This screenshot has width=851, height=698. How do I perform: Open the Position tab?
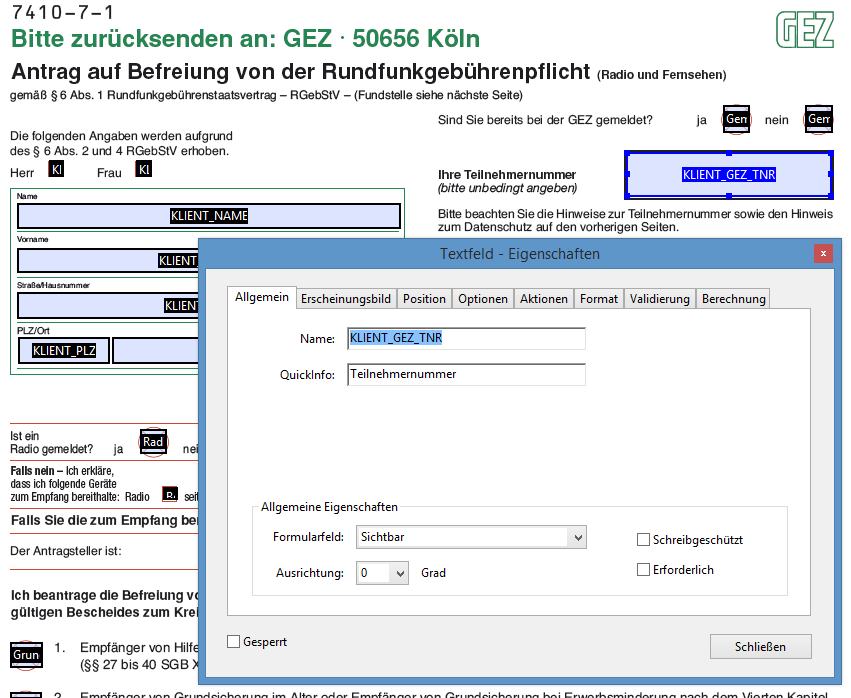[x=424, y=299]
